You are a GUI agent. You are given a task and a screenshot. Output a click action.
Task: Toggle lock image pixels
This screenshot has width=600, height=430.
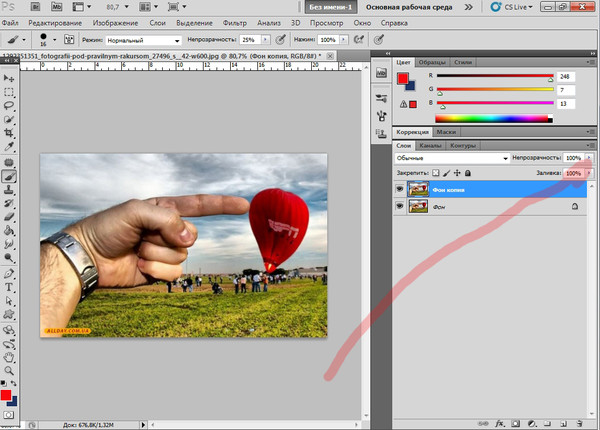point(446,173)
